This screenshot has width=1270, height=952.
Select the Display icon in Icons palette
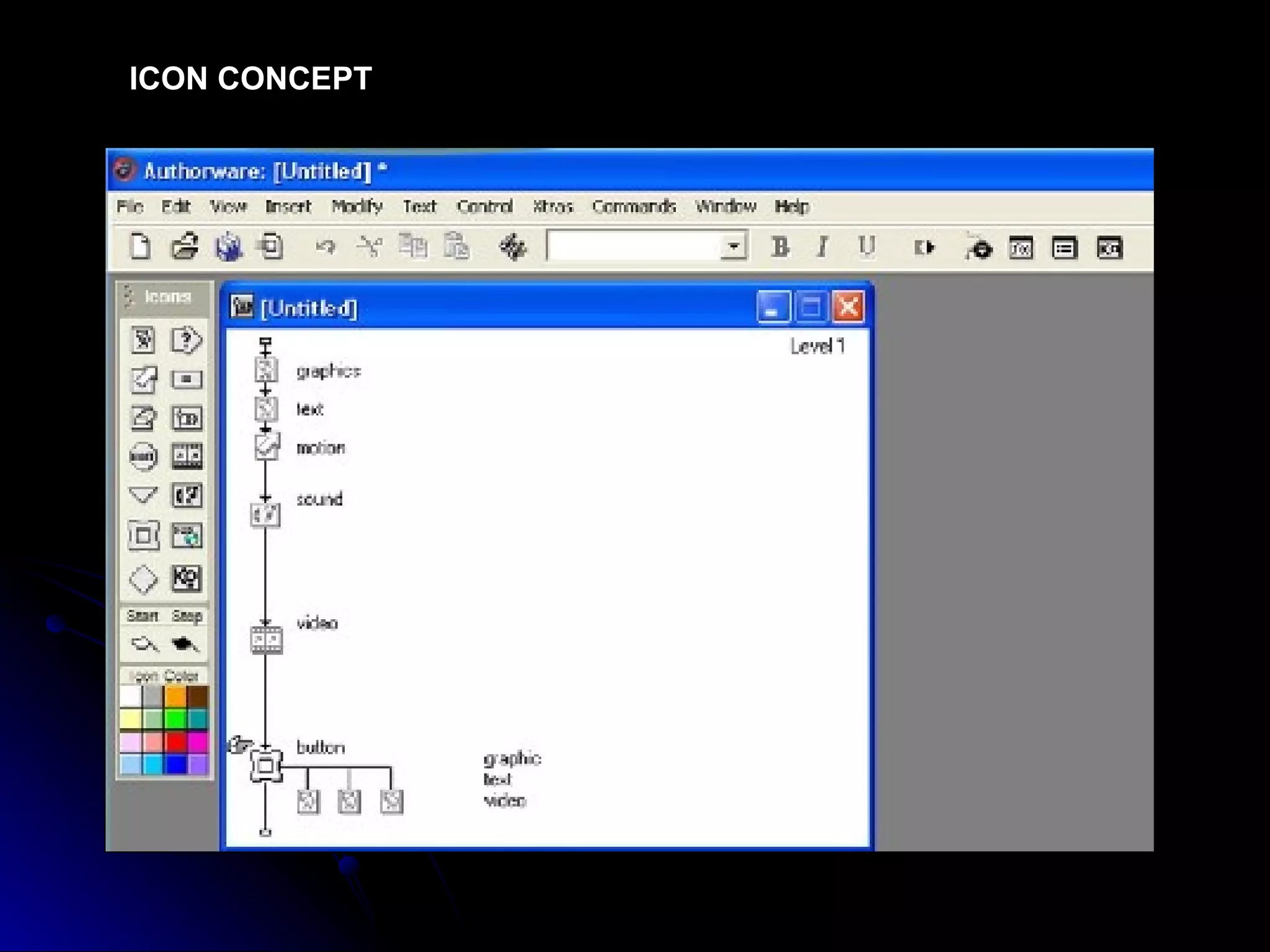coord(143,340)
